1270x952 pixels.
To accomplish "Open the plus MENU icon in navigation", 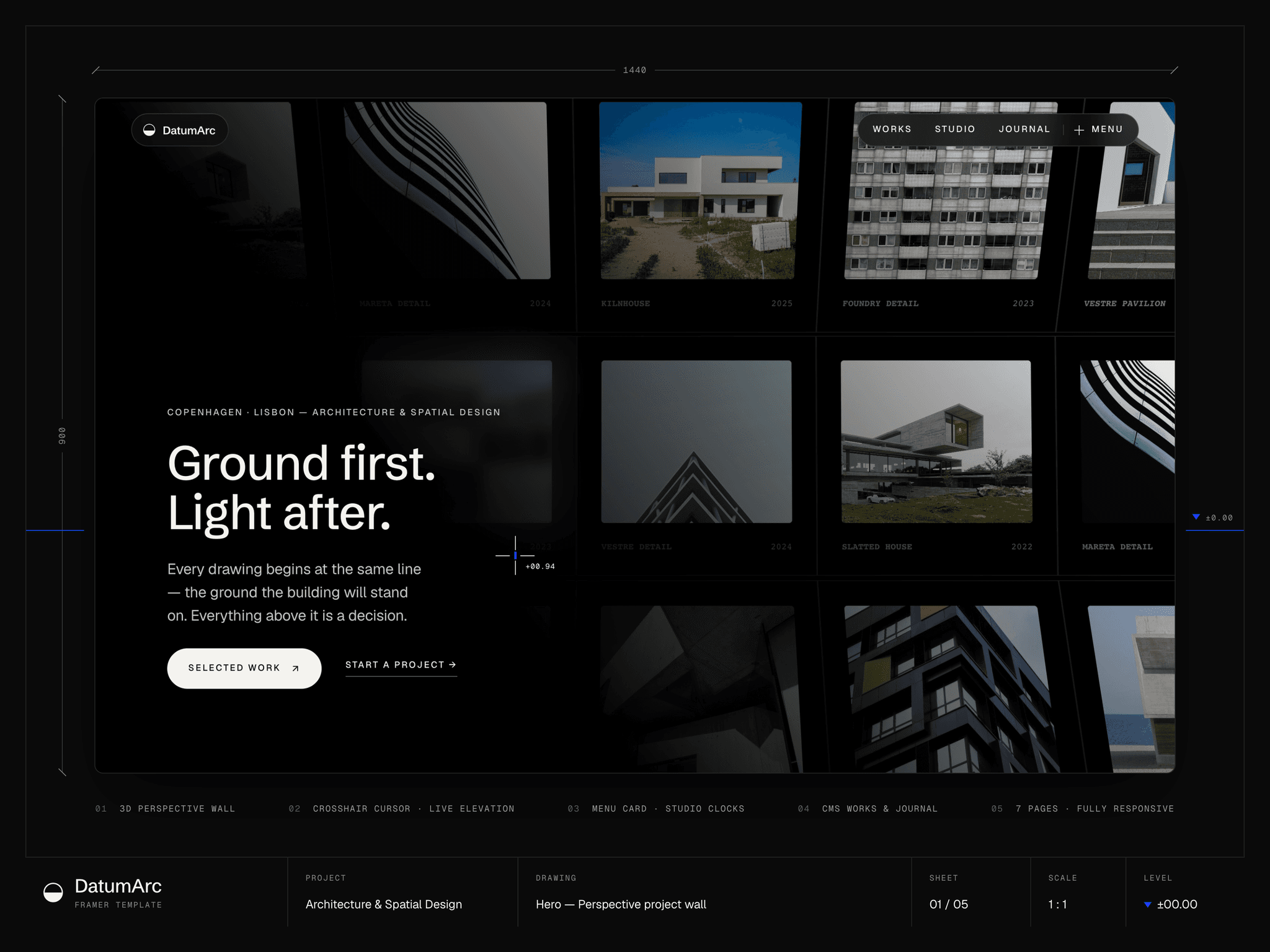I will tap(1079, 130).
